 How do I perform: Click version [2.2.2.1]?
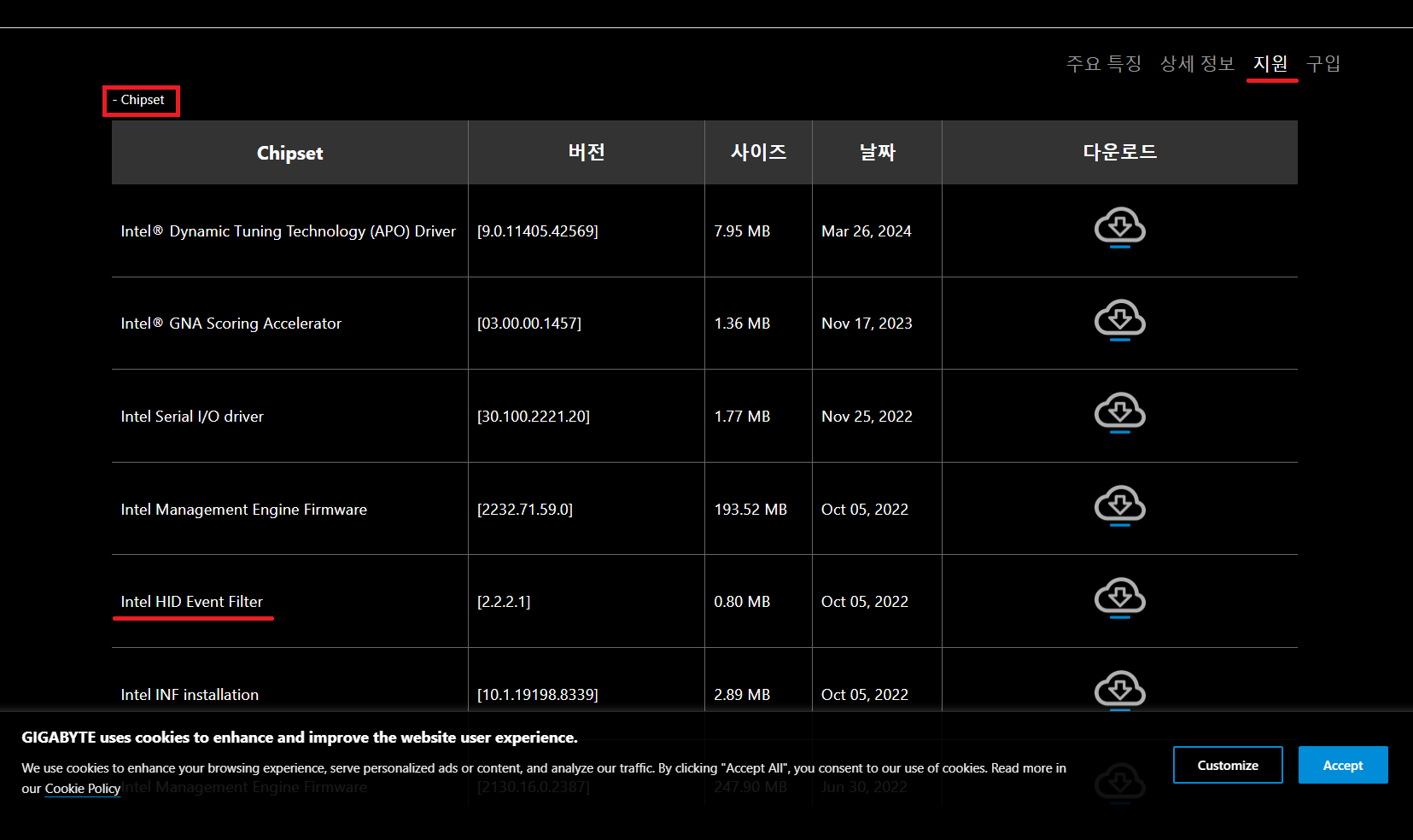point(504,602)
